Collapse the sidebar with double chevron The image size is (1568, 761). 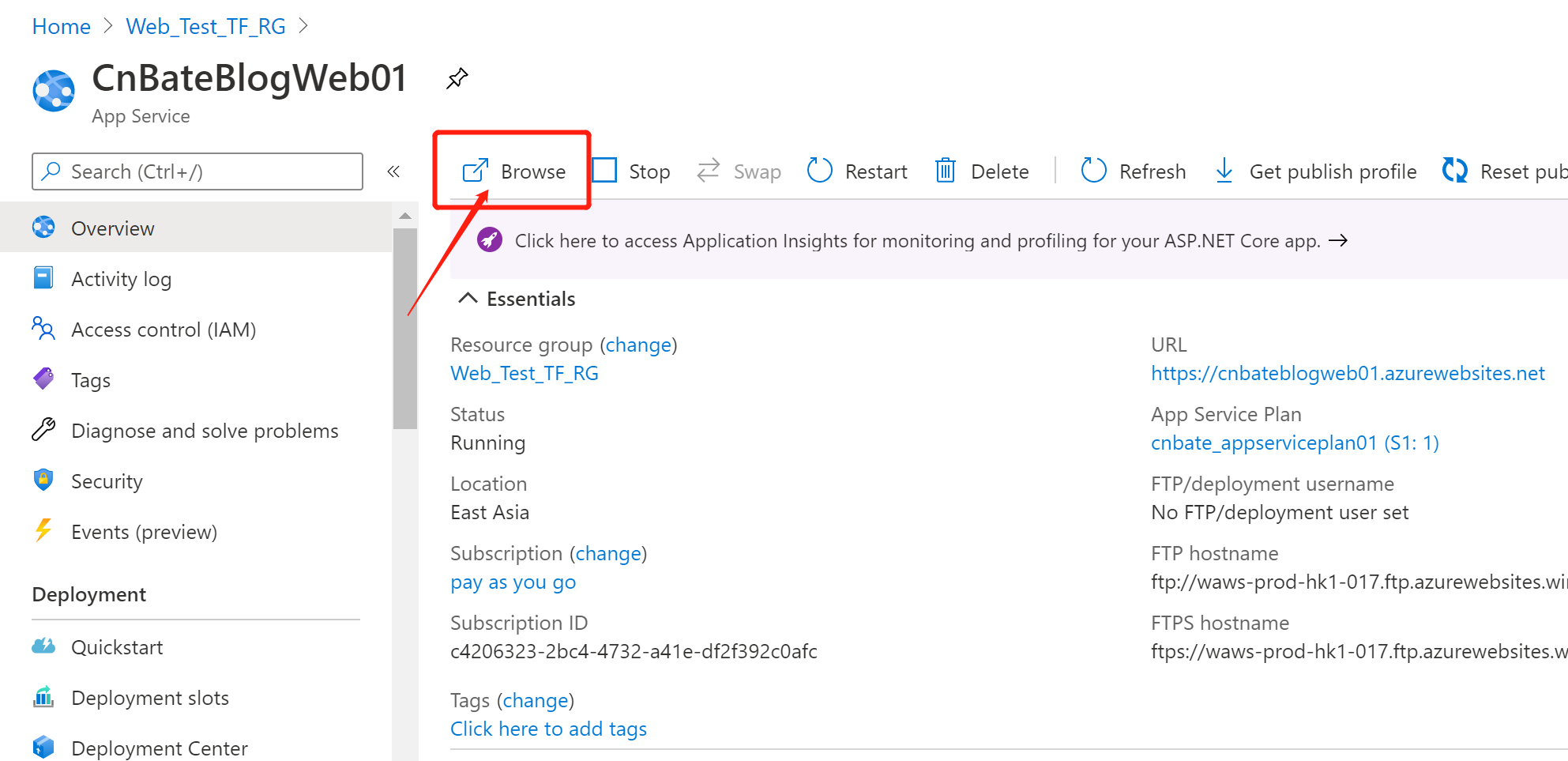click(x=394, y=171)
